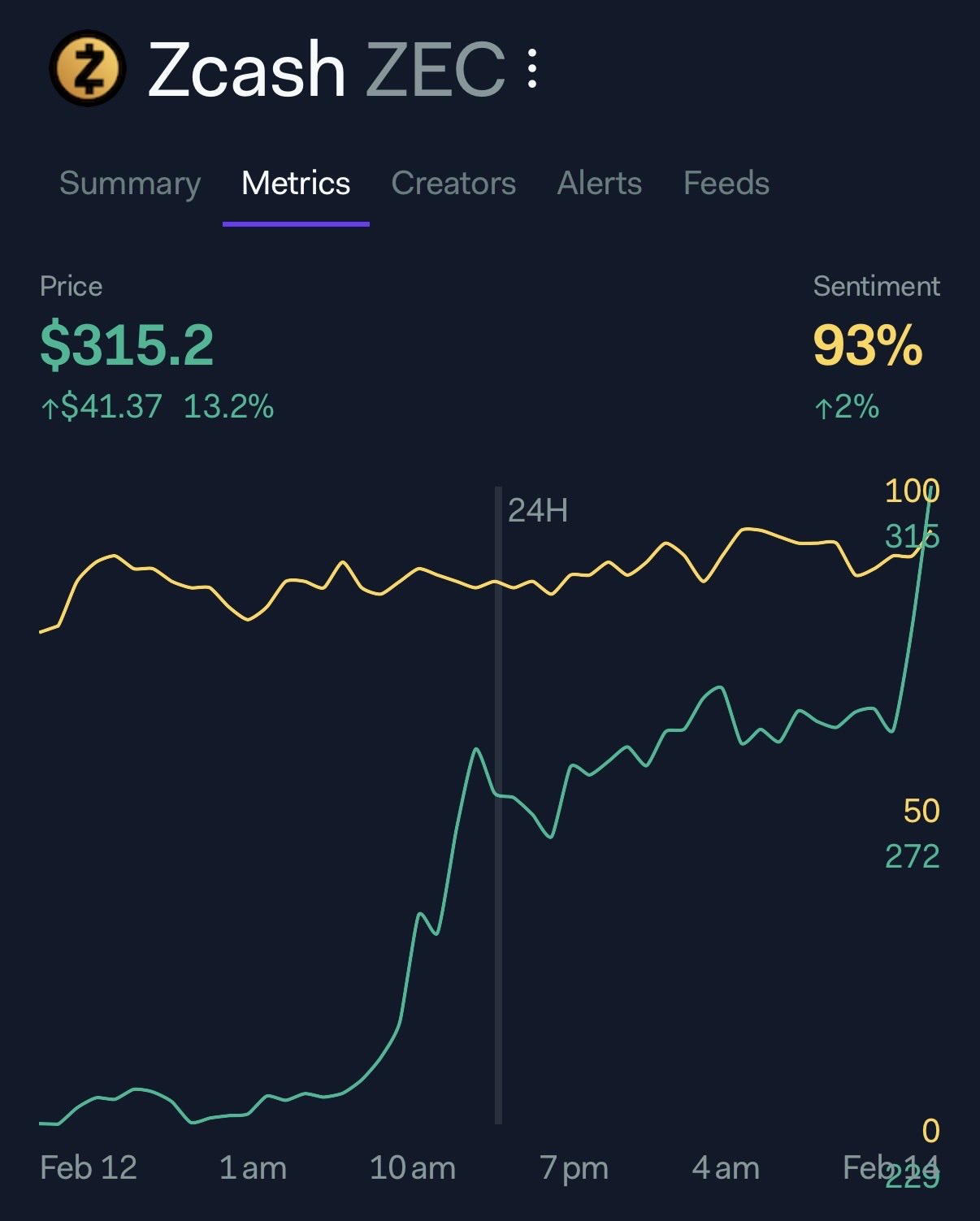Click the $315.2 price value
This screenshot has width=980, height=1221.
[x=127, y=345]
